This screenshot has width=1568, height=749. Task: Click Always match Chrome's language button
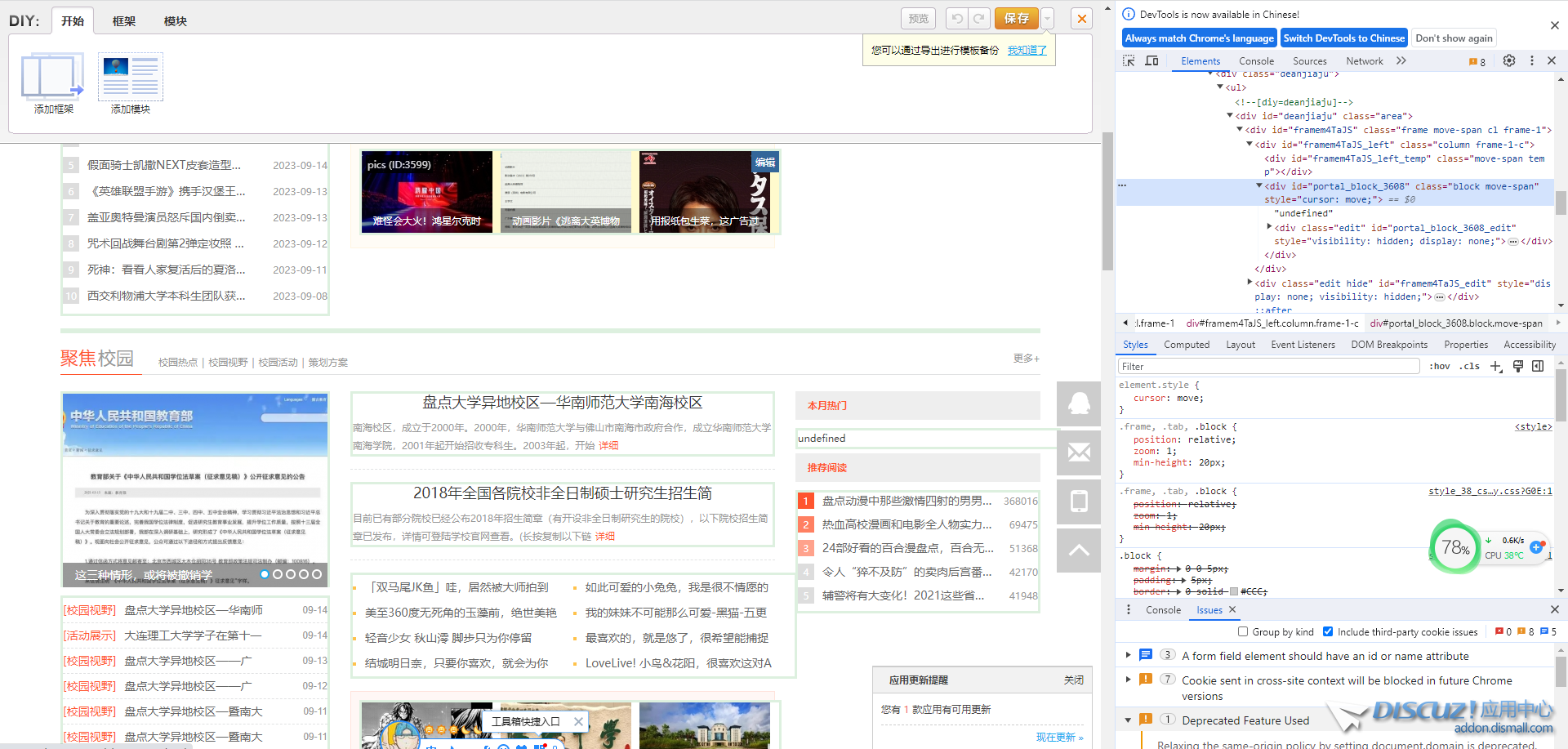(x=1199, y=38)
